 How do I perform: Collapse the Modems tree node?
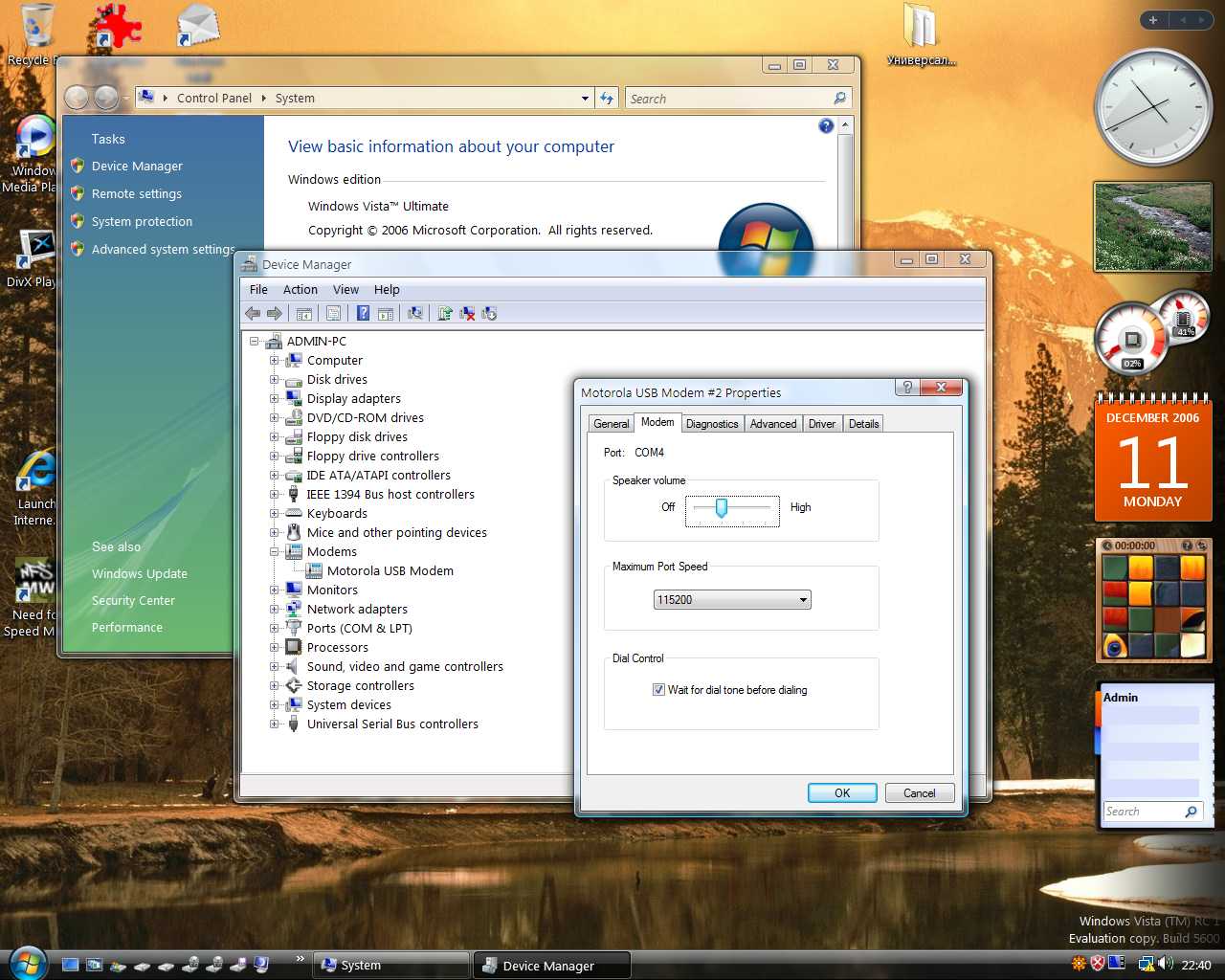pos(275,551)
